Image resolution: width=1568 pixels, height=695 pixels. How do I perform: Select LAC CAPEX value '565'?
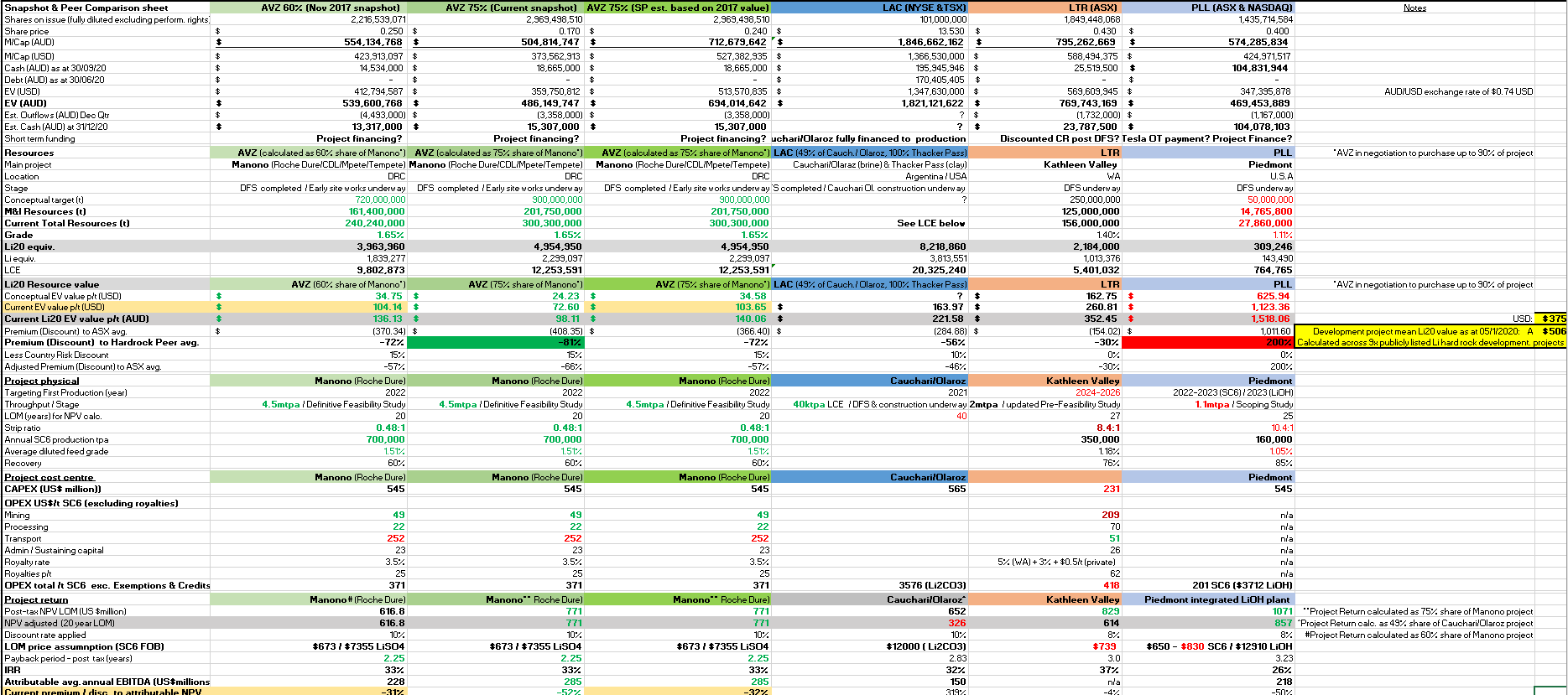(956, 489)
